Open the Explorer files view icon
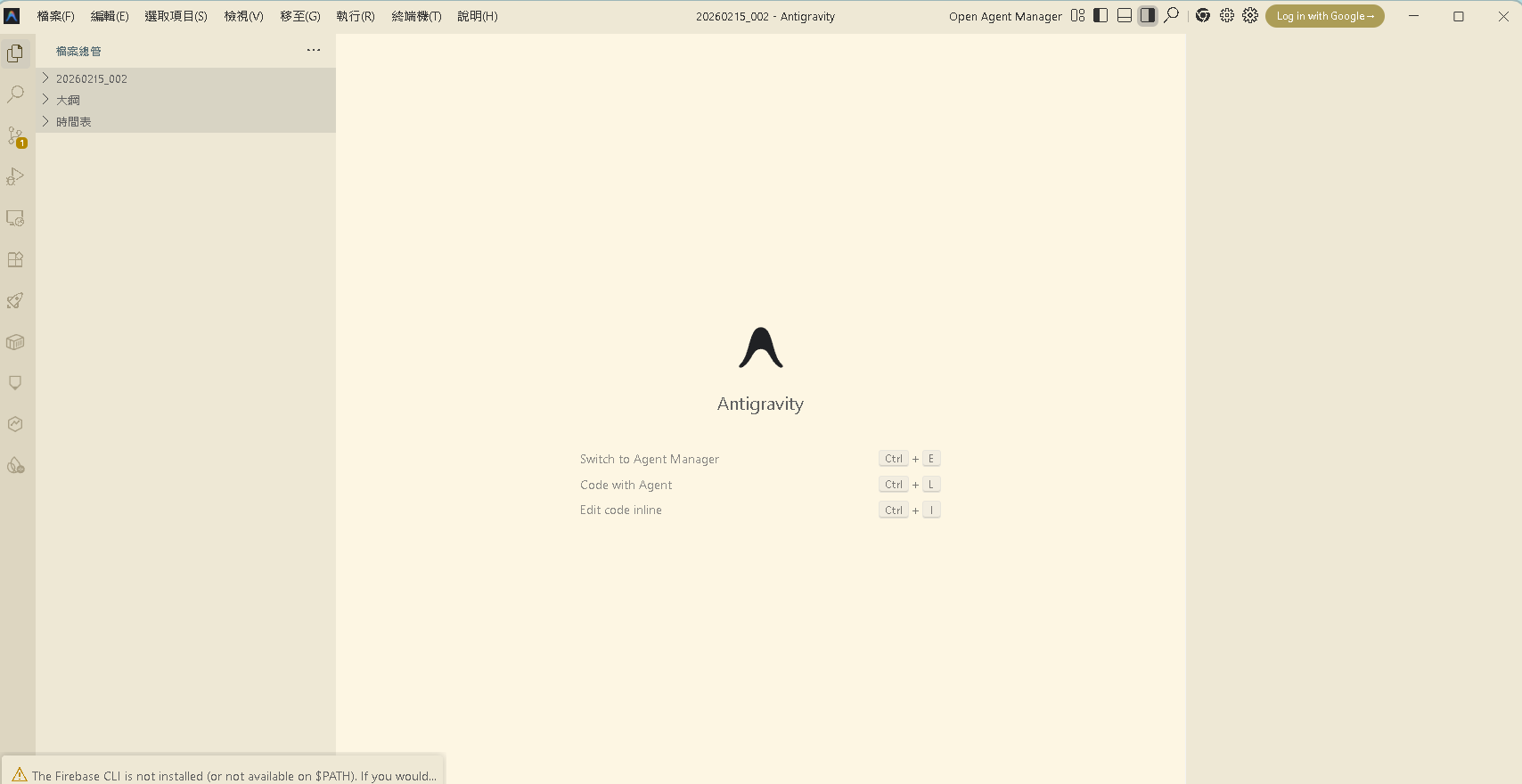Image resolution: width=1522 pixels, height=784 pixels. tap(15, 53)
